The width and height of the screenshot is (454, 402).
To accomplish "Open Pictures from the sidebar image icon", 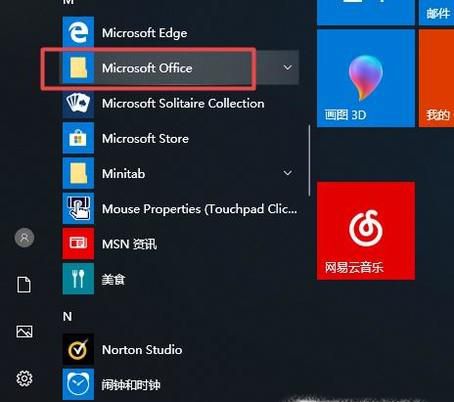I will click(x=24, y=332).
